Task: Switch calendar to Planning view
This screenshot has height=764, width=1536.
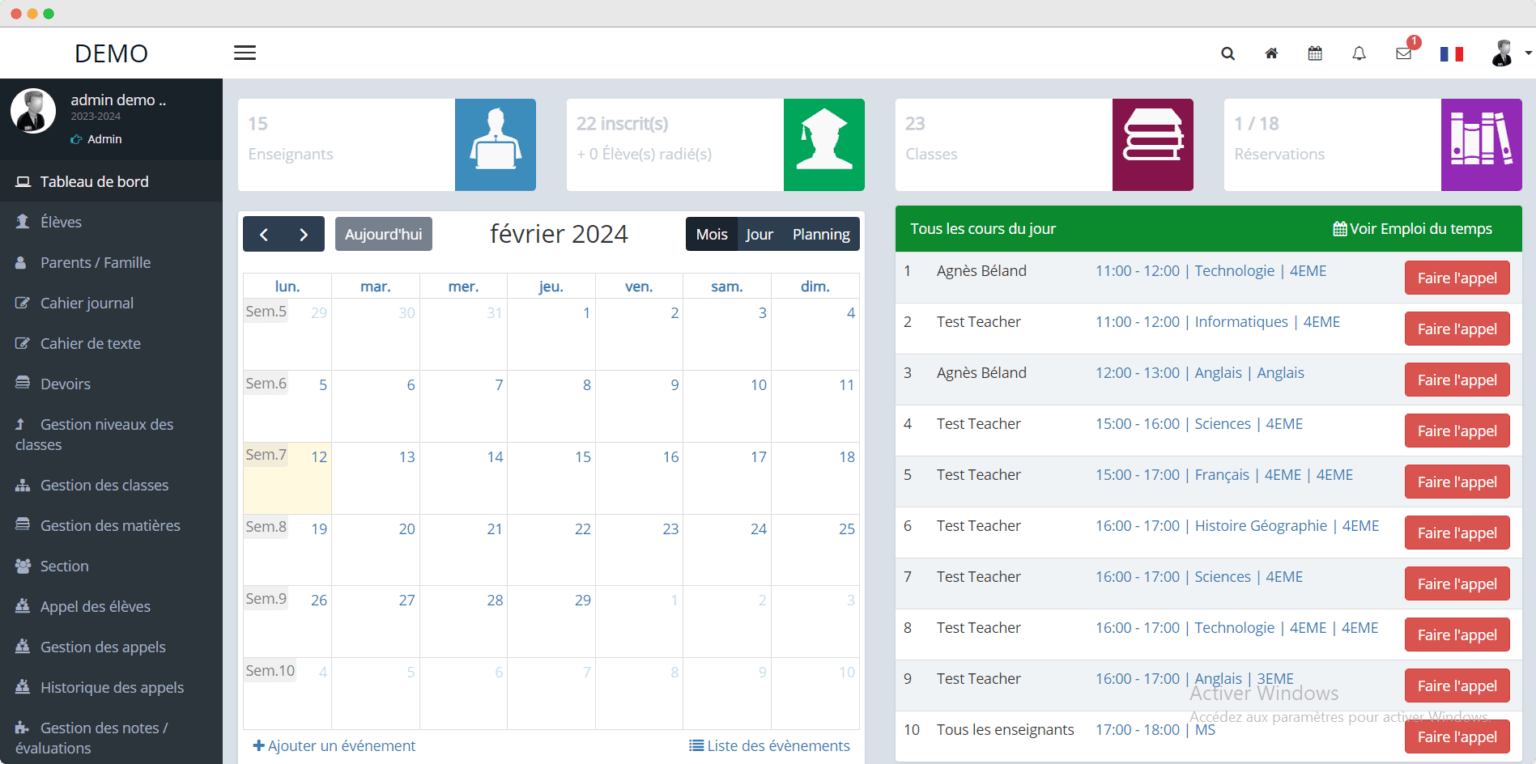Action: pyautogui.click(x=821, y=233)
